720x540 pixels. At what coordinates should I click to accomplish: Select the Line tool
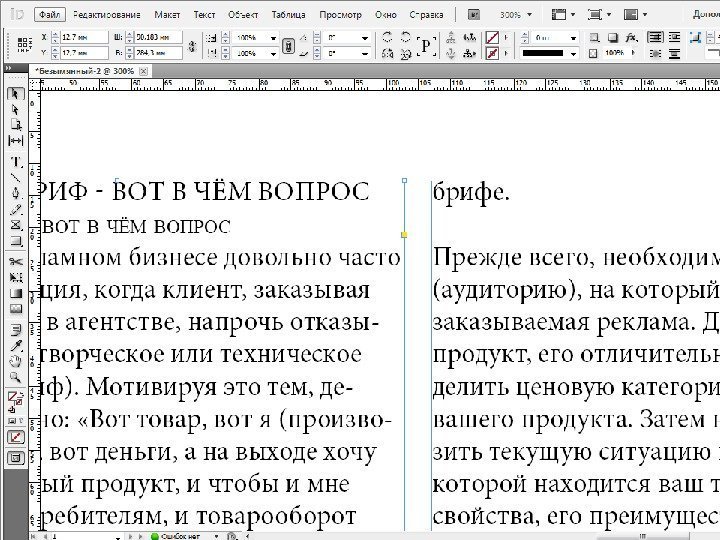[16, 176]
